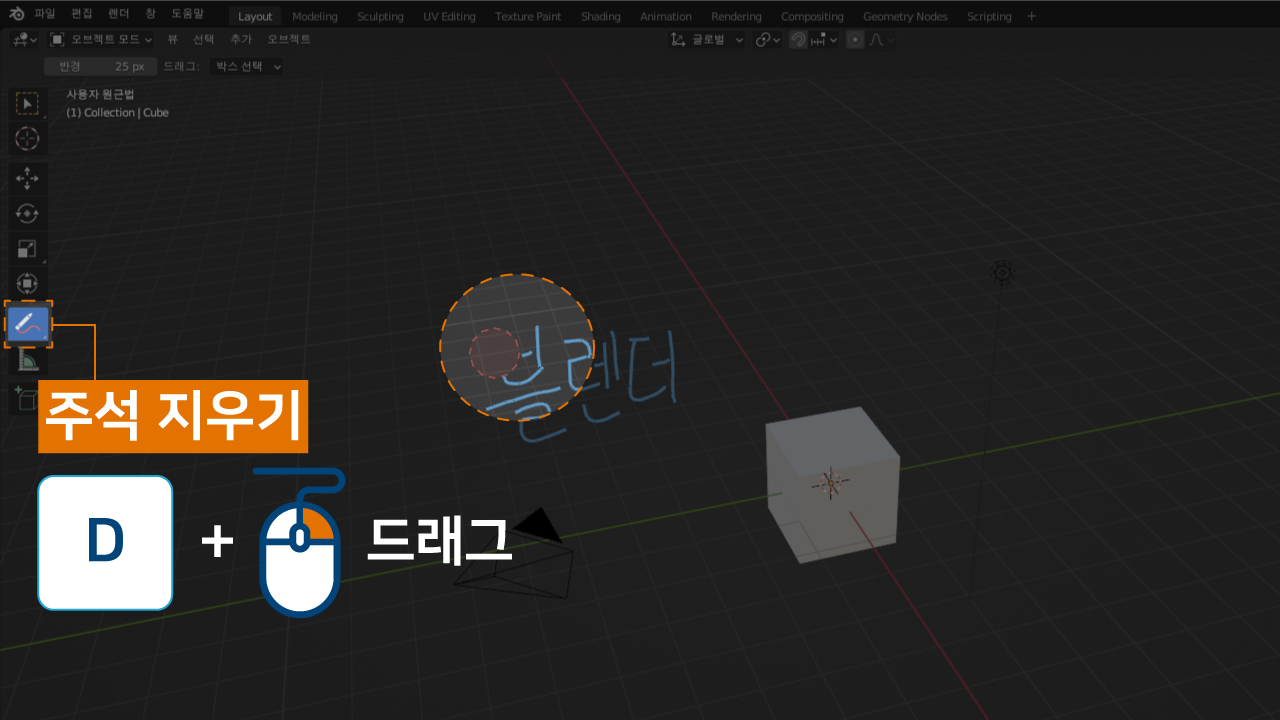Click the 추가 header menu button

[x=241, y=39]
